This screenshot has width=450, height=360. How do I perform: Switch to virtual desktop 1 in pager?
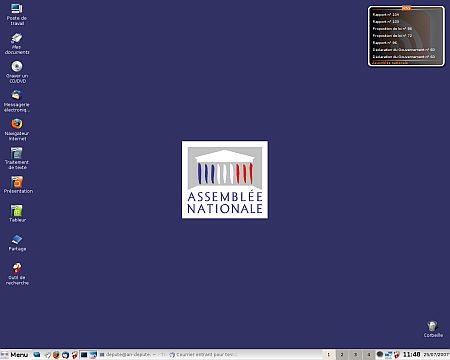tap(329, 355)
